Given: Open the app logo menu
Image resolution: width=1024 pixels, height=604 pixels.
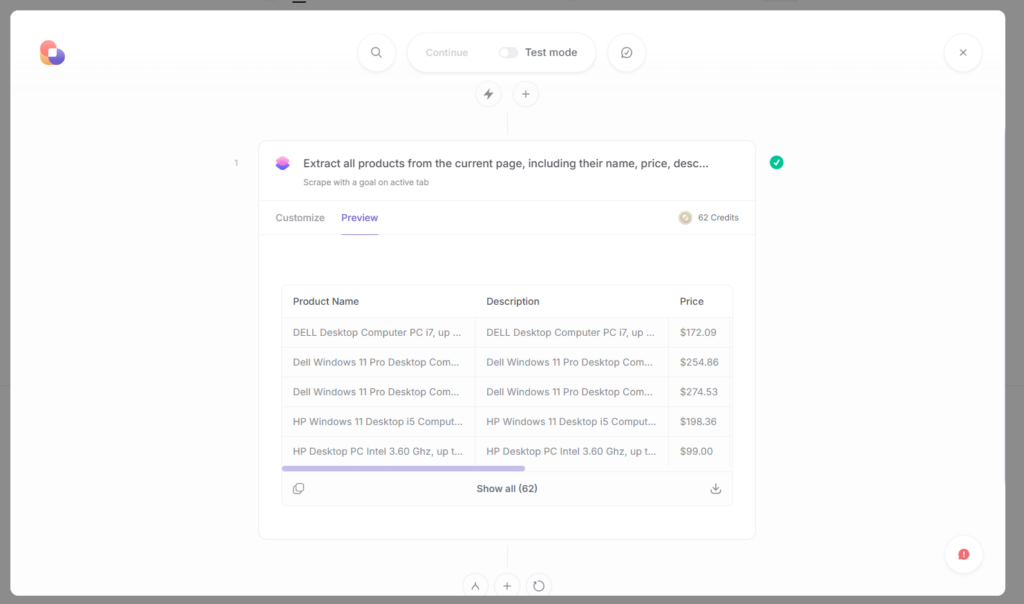Looking at the screenshot, I should pos(51,51).
